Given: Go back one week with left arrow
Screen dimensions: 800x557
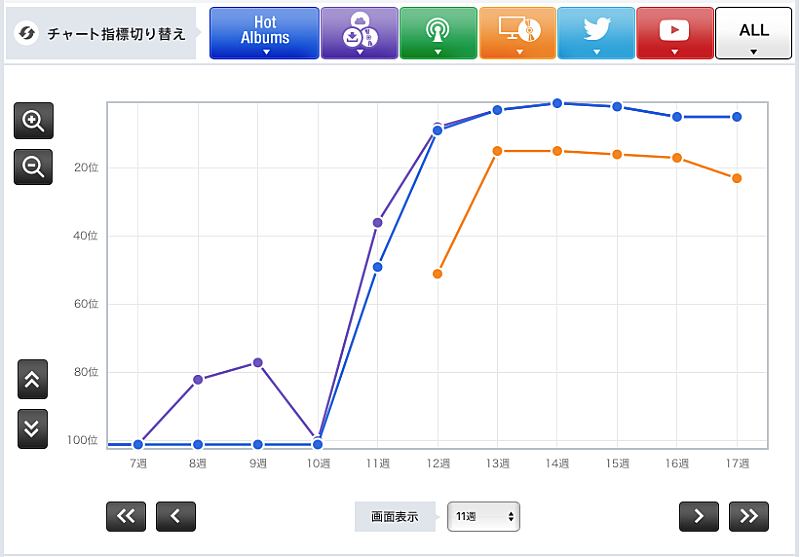Looking at the screenshot, I should point(176,516).
